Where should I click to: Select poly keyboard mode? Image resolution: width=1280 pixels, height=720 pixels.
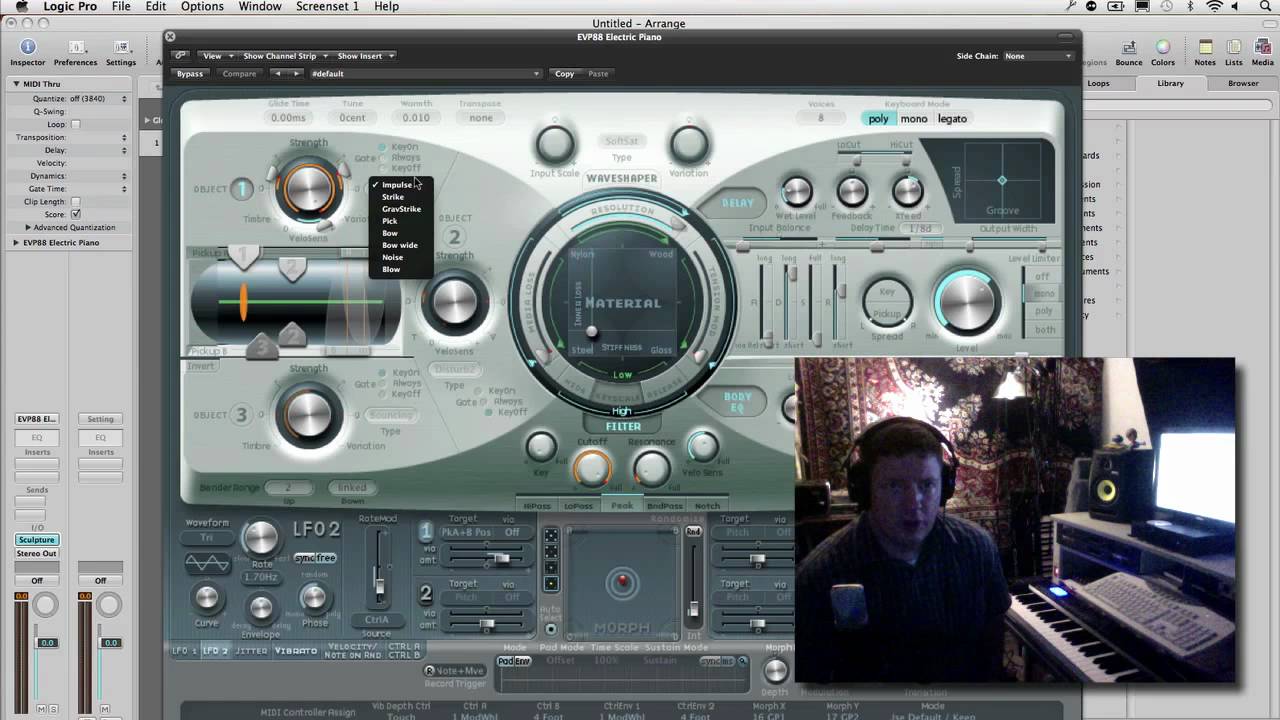pos(878,118)
